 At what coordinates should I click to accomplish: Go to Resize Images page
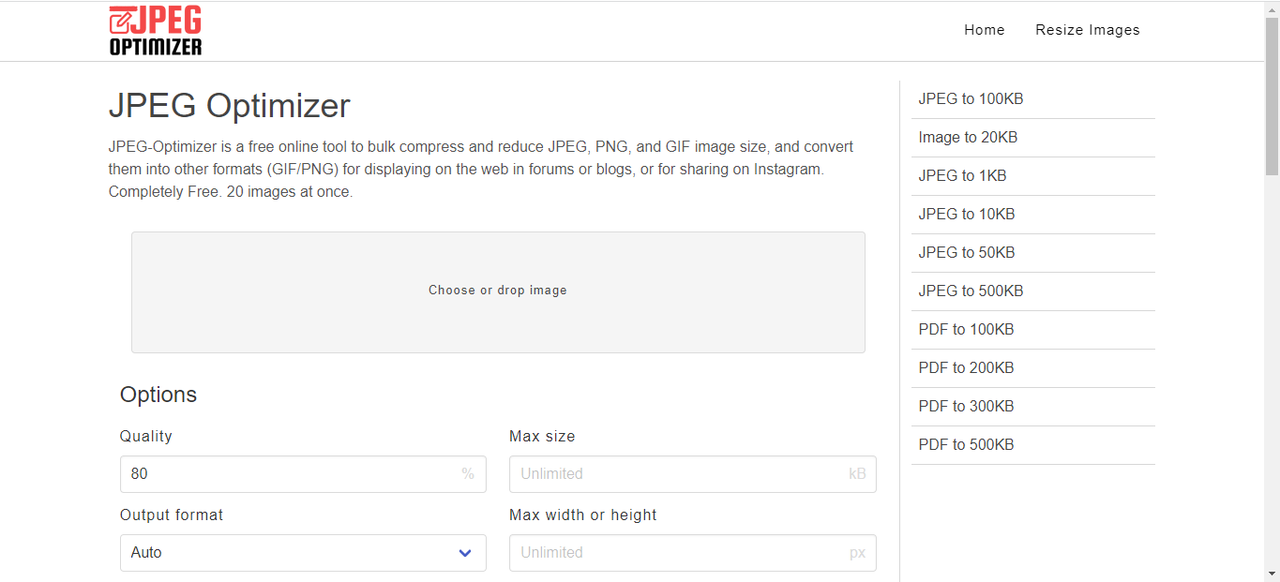(x=1087, y=30)
